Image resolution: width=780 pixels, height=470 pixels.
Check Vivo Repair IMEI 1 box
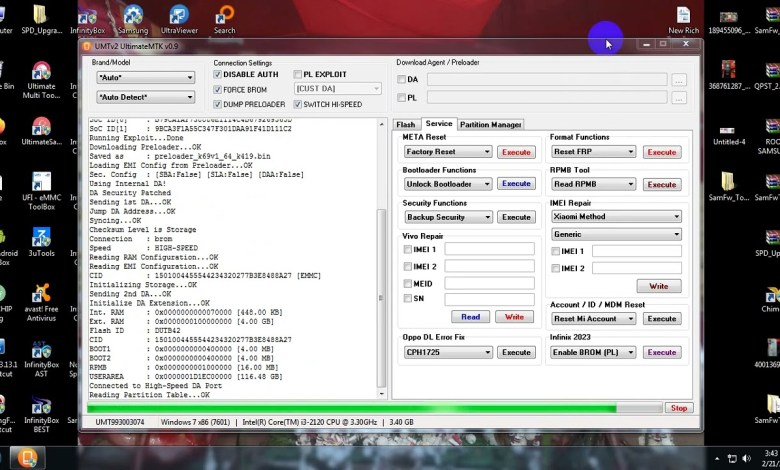click(x=408, y=249)
